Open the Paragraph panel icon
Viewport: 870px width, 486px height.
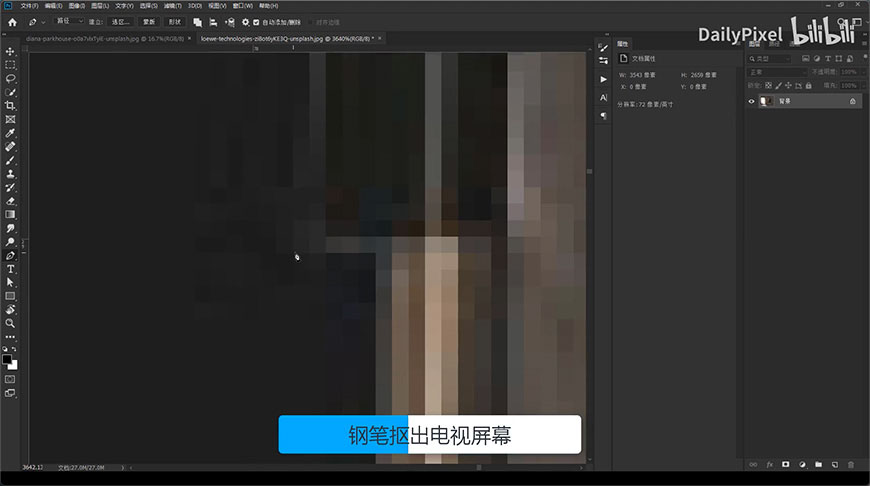603,116
